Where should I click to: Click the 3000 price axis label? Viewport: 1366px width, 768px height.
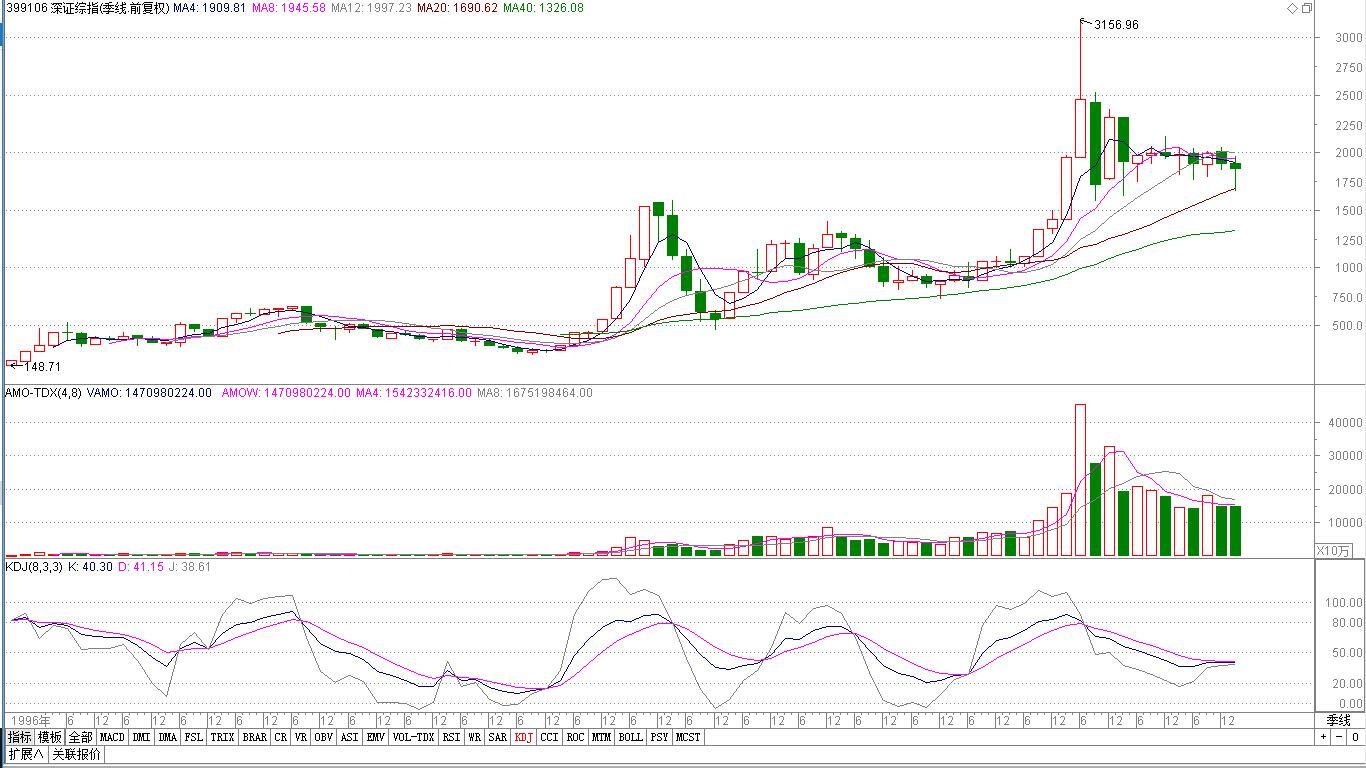(1347, 38)
